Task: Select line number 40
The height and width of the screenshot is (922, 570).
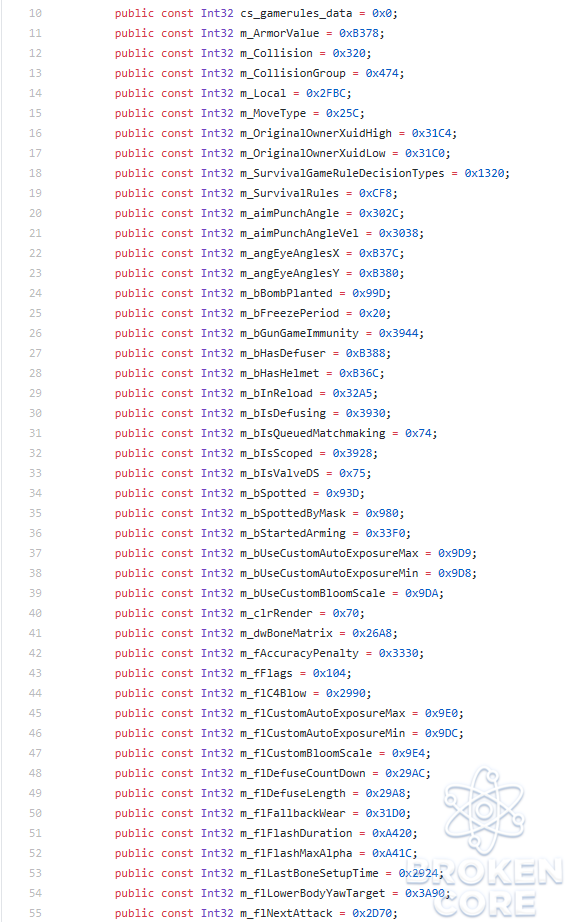Action: [x=35, y=613]
